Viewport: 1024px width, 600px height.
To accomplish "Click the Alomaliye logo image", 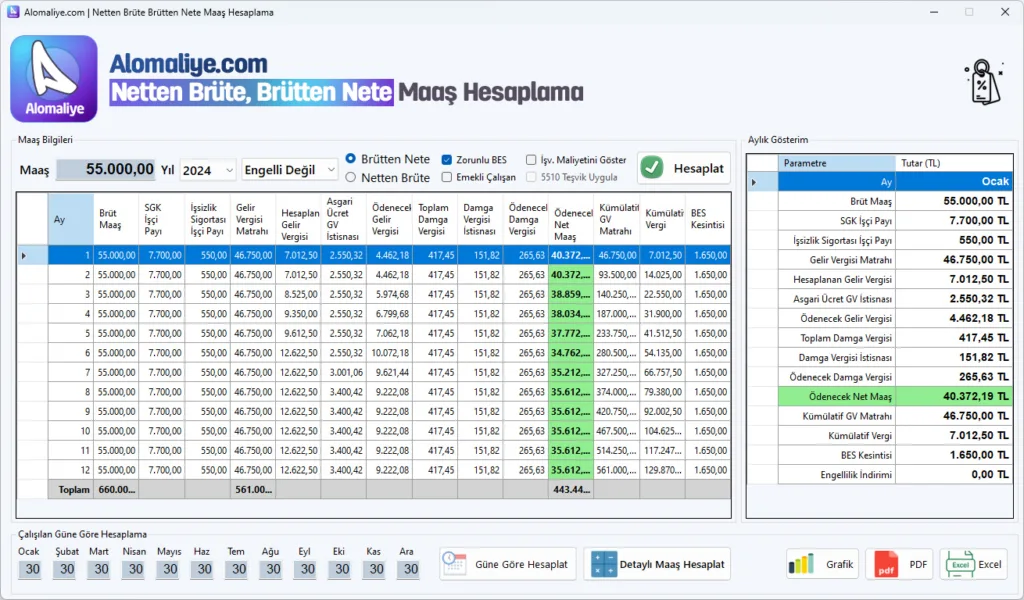I will 54,78.
